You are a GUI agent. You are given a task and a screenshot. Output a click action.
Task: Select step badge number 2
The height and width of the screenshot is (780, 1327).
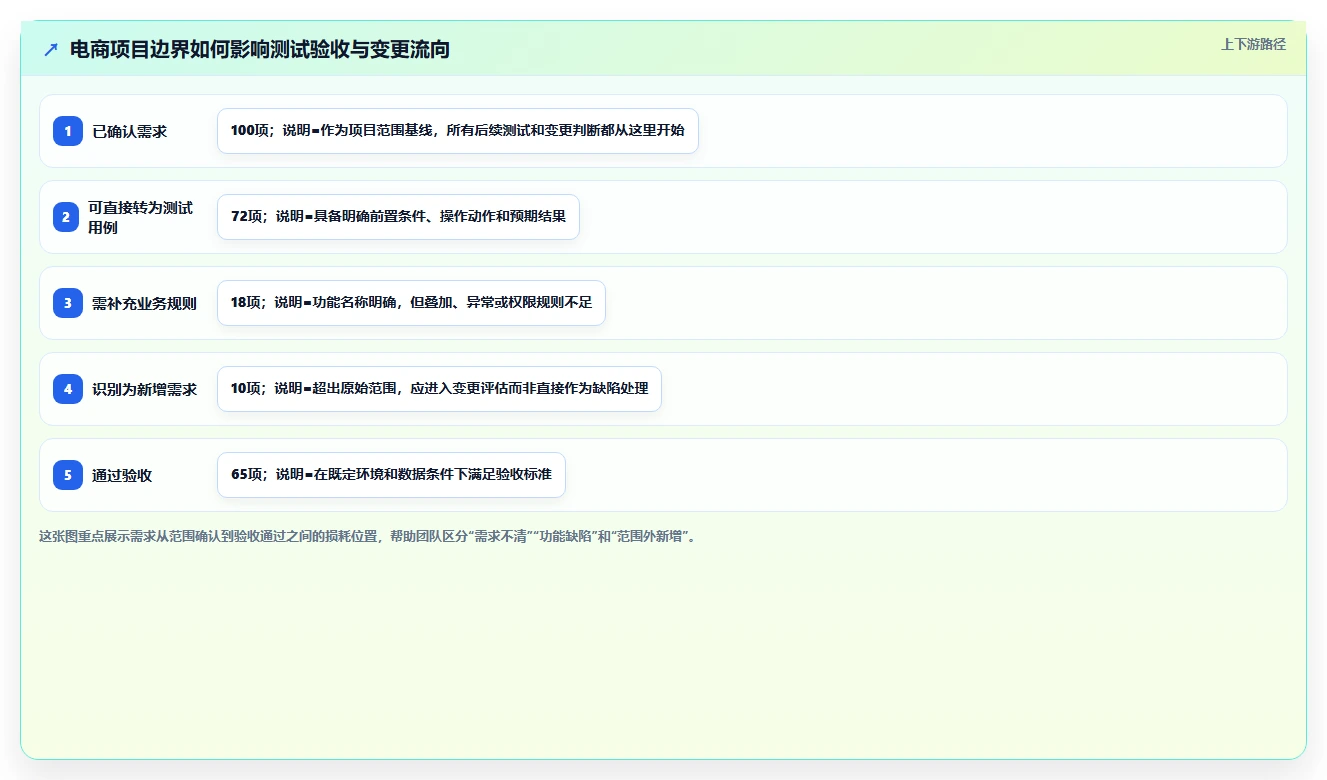point(68,217)
